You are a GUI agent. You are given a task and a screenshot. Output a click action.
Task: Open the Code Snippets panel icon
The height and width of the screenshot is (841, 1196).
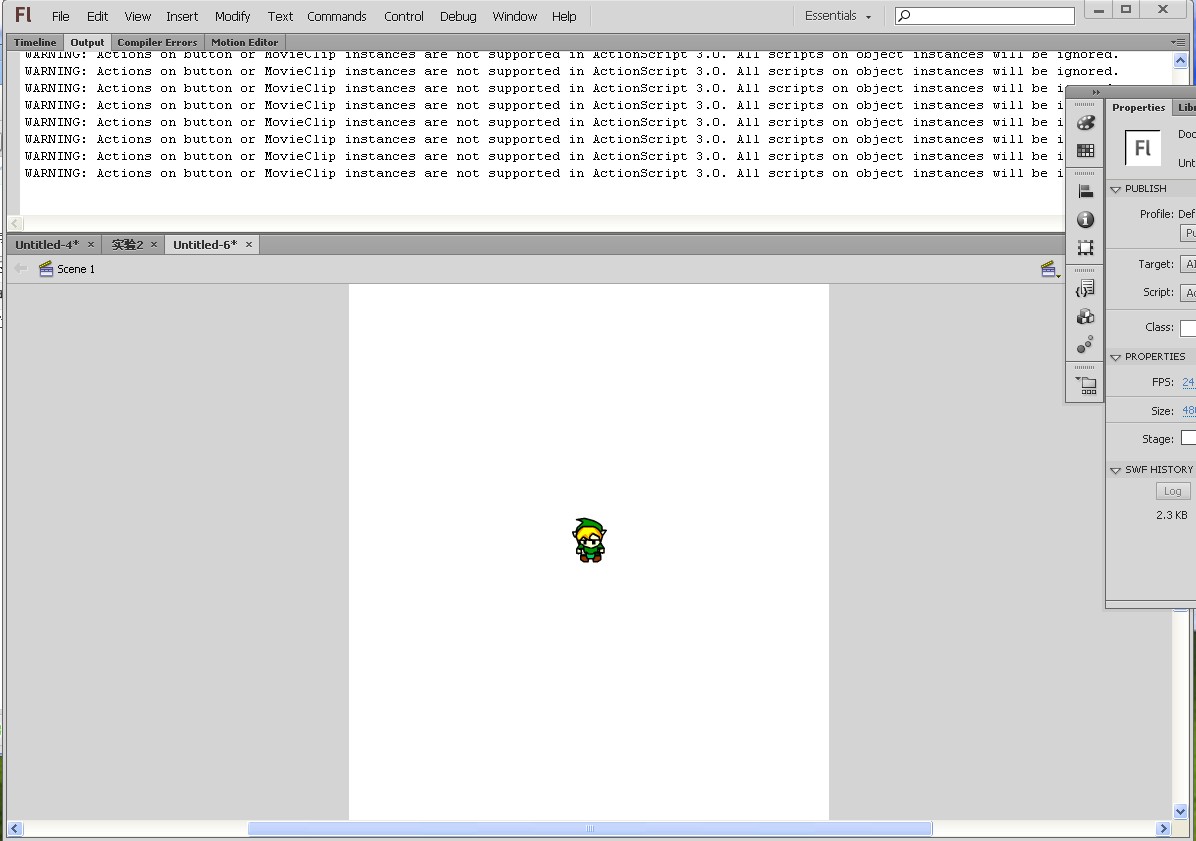pos(1085,288)
